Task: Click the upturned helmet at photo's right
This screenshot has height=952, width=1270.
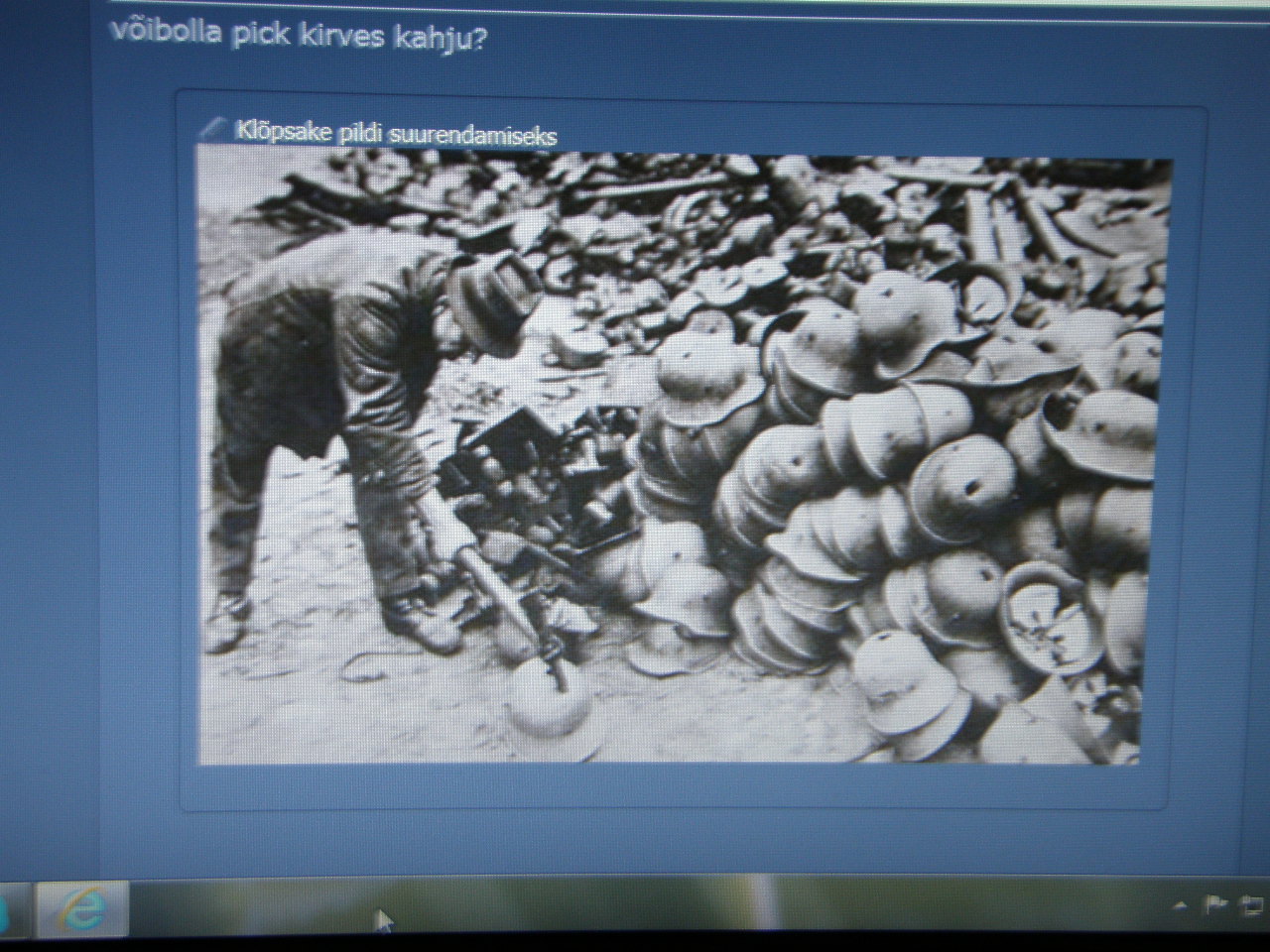Action: [1042, 603]
